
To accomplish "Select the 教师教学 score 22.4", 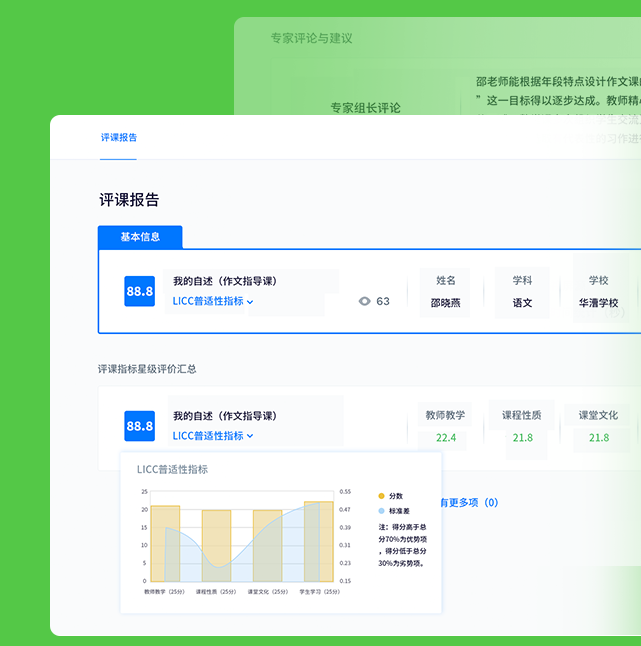I will 445,438.
